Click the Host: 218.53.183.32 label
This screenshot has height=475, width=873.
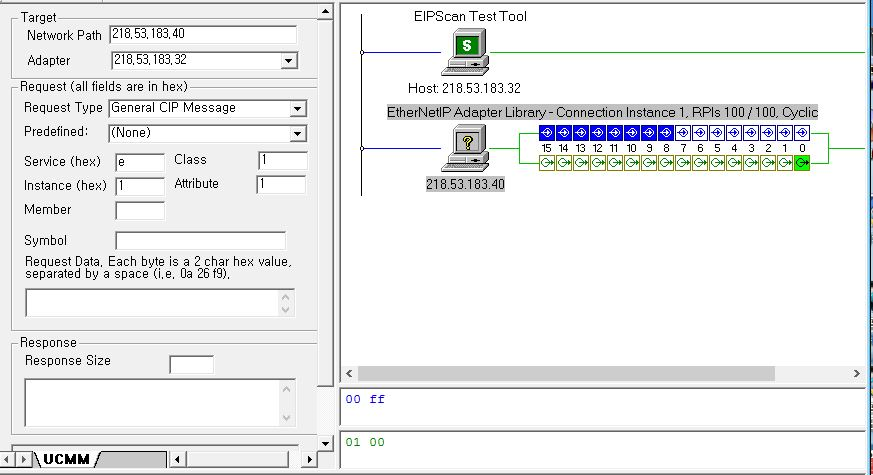tap(464, 88)
